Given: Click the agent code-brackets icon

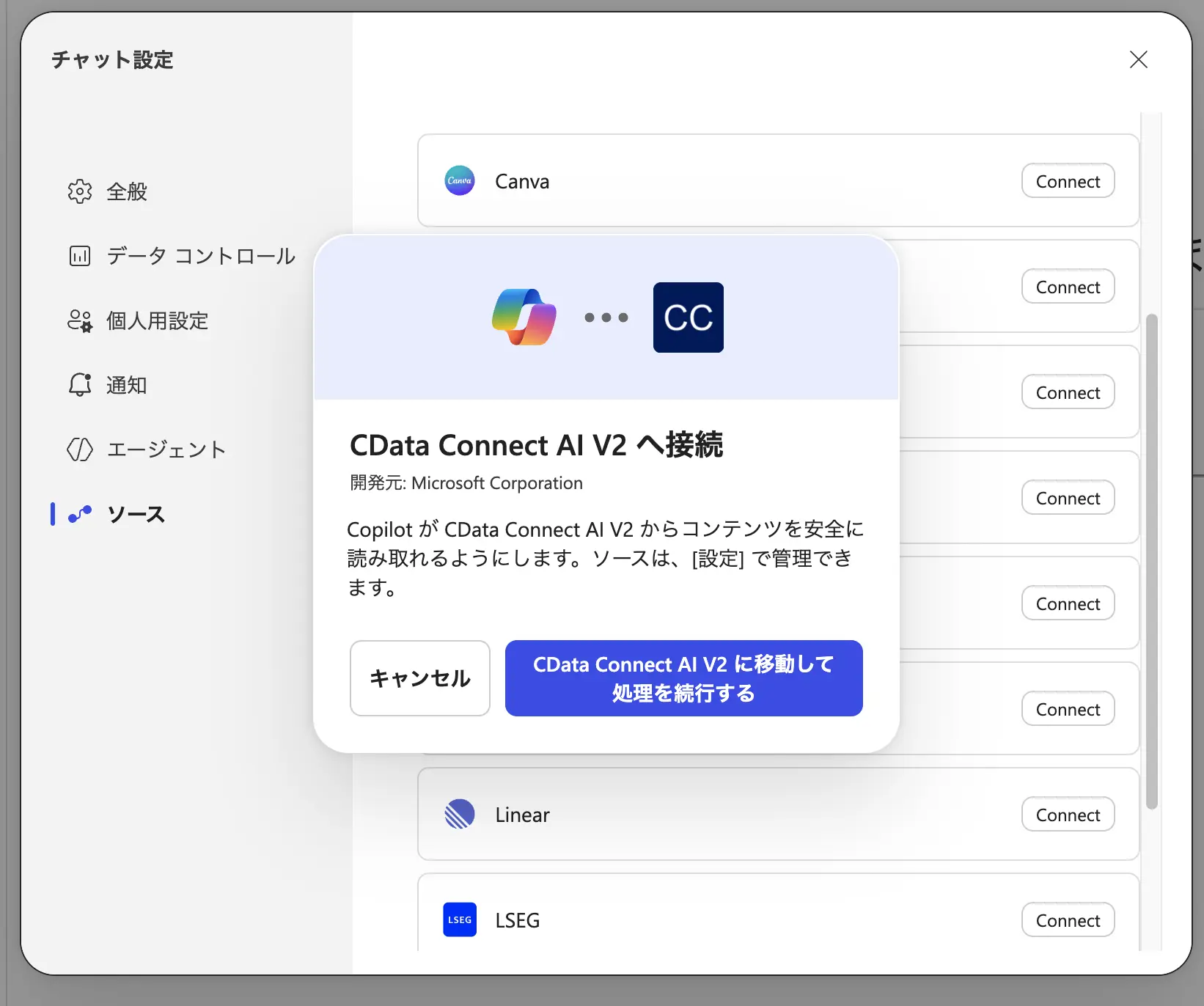Looking at the screenshot, I should [80, 449].
